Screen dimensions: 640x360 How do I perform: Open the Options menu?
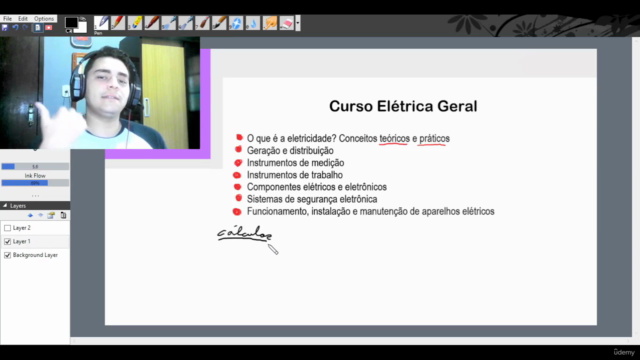coord(44,19)
